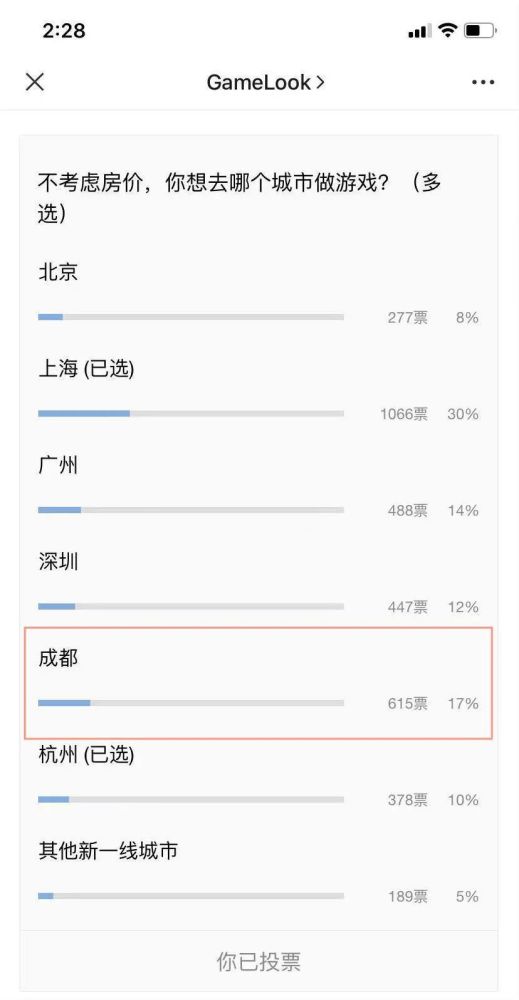Click the 成都 615票 vote count
Screen dimensions: 519x1000
(x=408, y=703)
